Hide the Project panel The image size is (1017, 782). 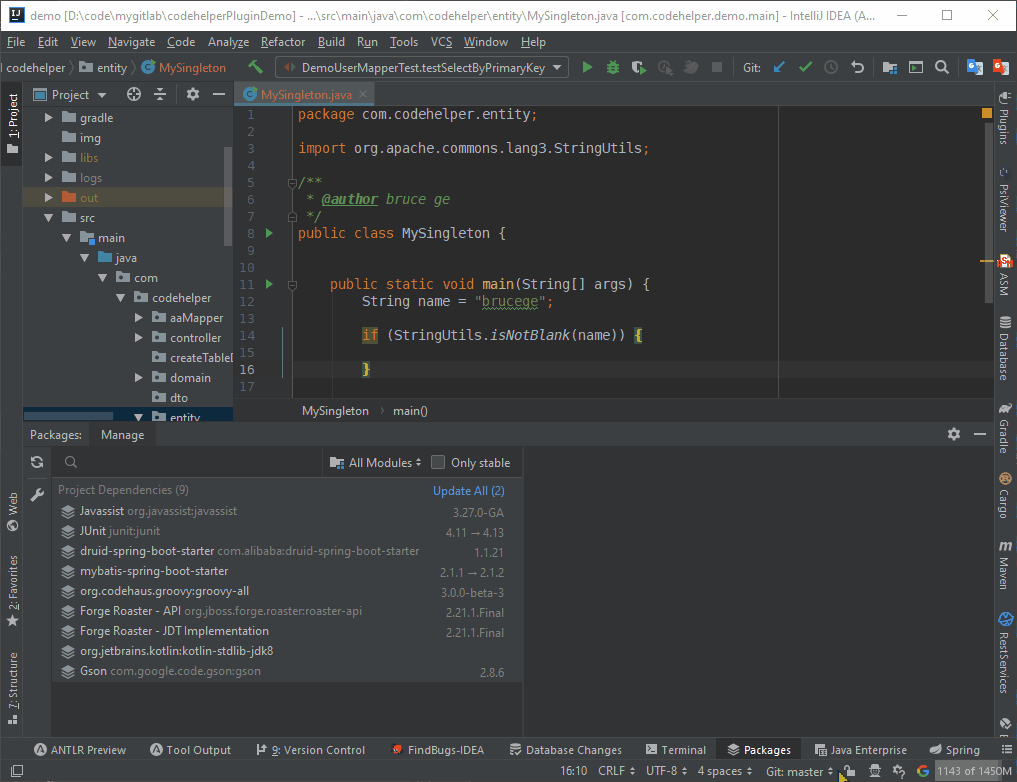click(219, 95)
